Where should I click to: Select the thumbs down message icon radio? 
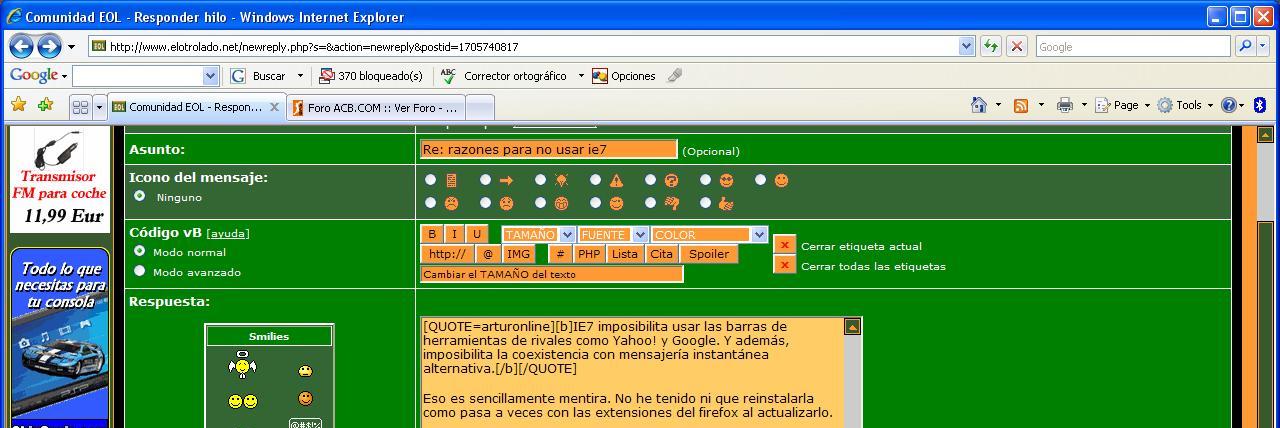coord(650,203)
